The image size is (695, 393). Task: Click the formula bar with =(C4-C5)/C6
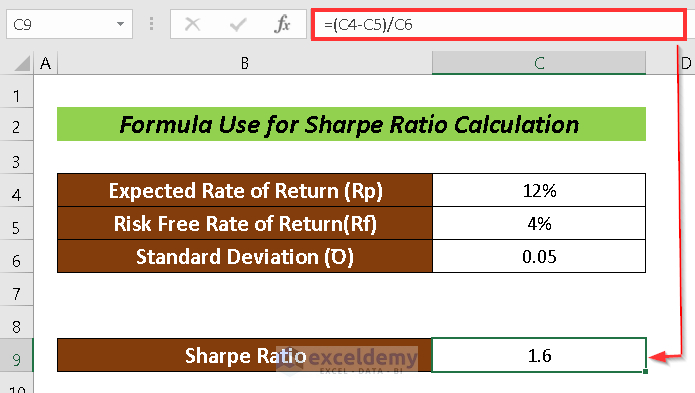[499, 24]
